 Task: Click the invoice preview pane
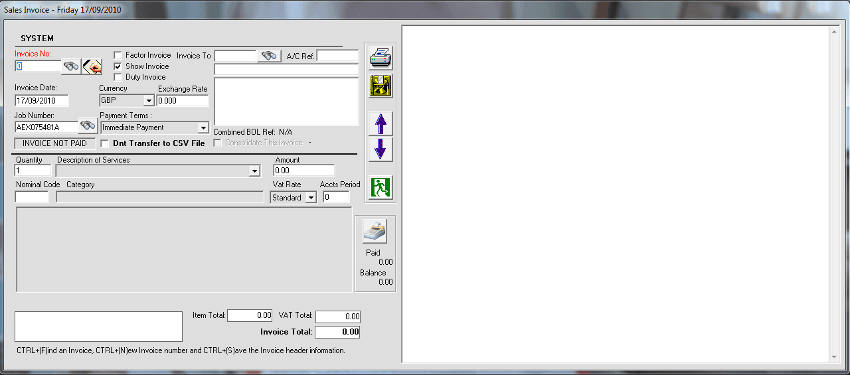coord(617,194)
